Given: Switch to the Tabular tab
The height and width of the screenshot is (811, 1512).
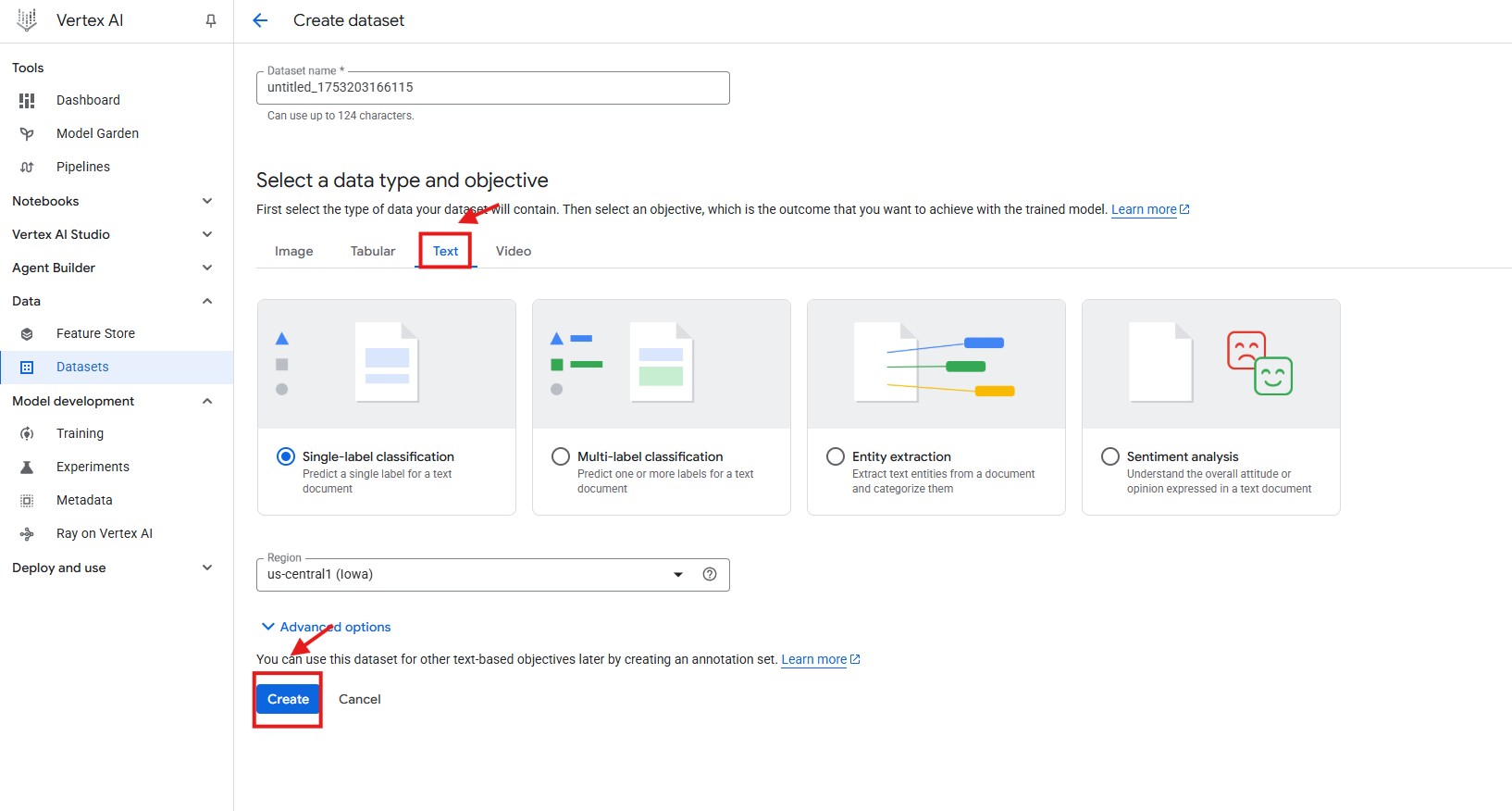Looking at the screenshot, I should click(372, 251).
